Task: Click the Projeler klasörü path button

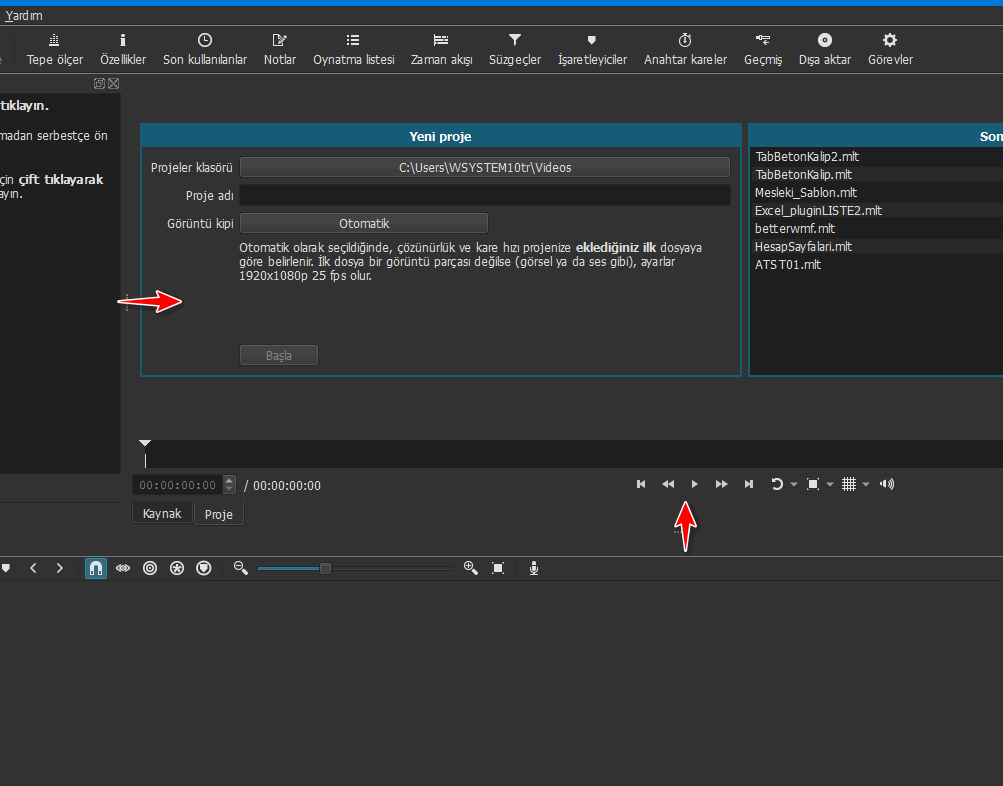Action: (484, 167)
